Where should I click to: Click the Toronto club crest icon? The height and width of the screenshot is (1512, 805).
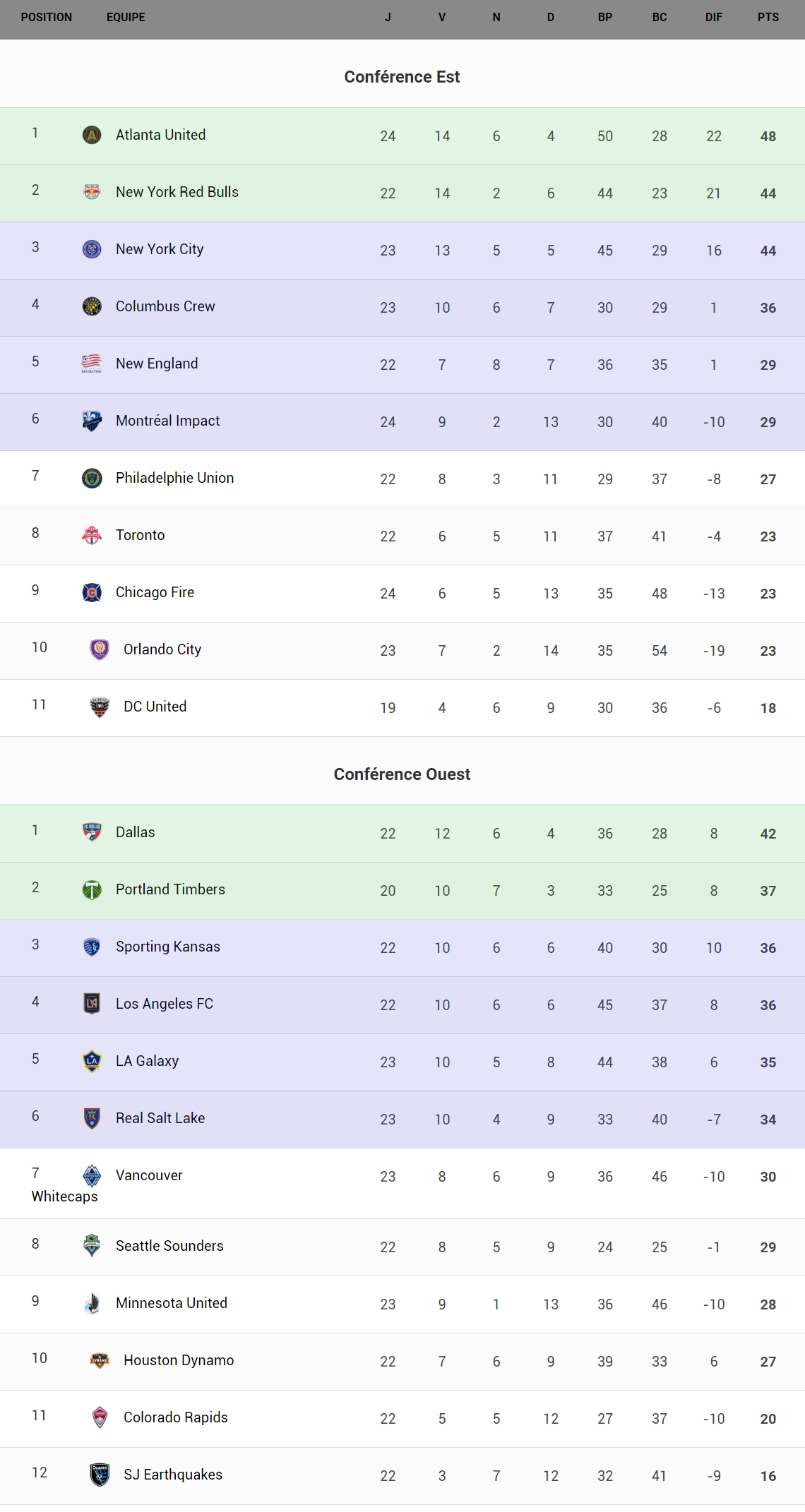92,535
